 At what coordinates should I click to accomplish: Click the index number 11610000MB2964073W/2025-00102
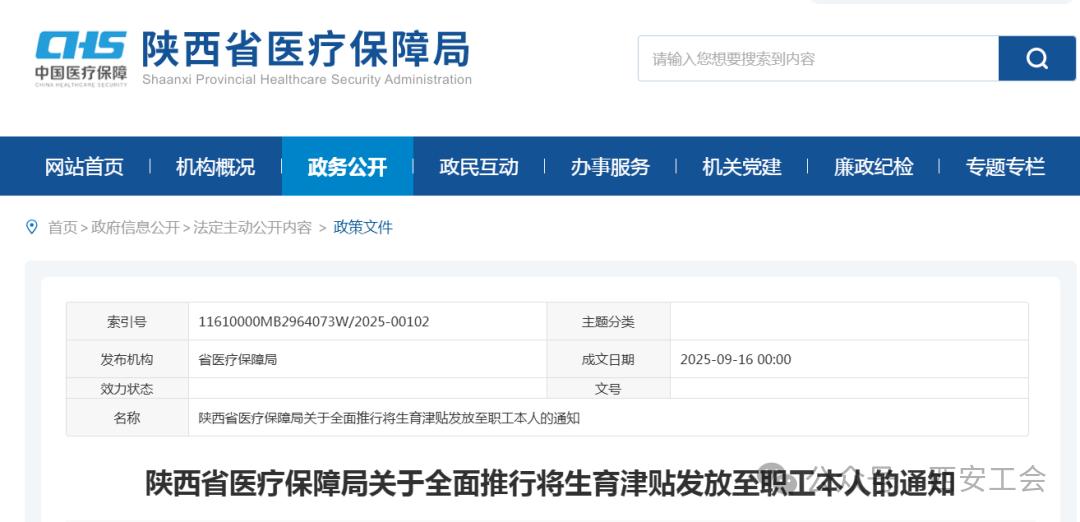pos(314,322)
